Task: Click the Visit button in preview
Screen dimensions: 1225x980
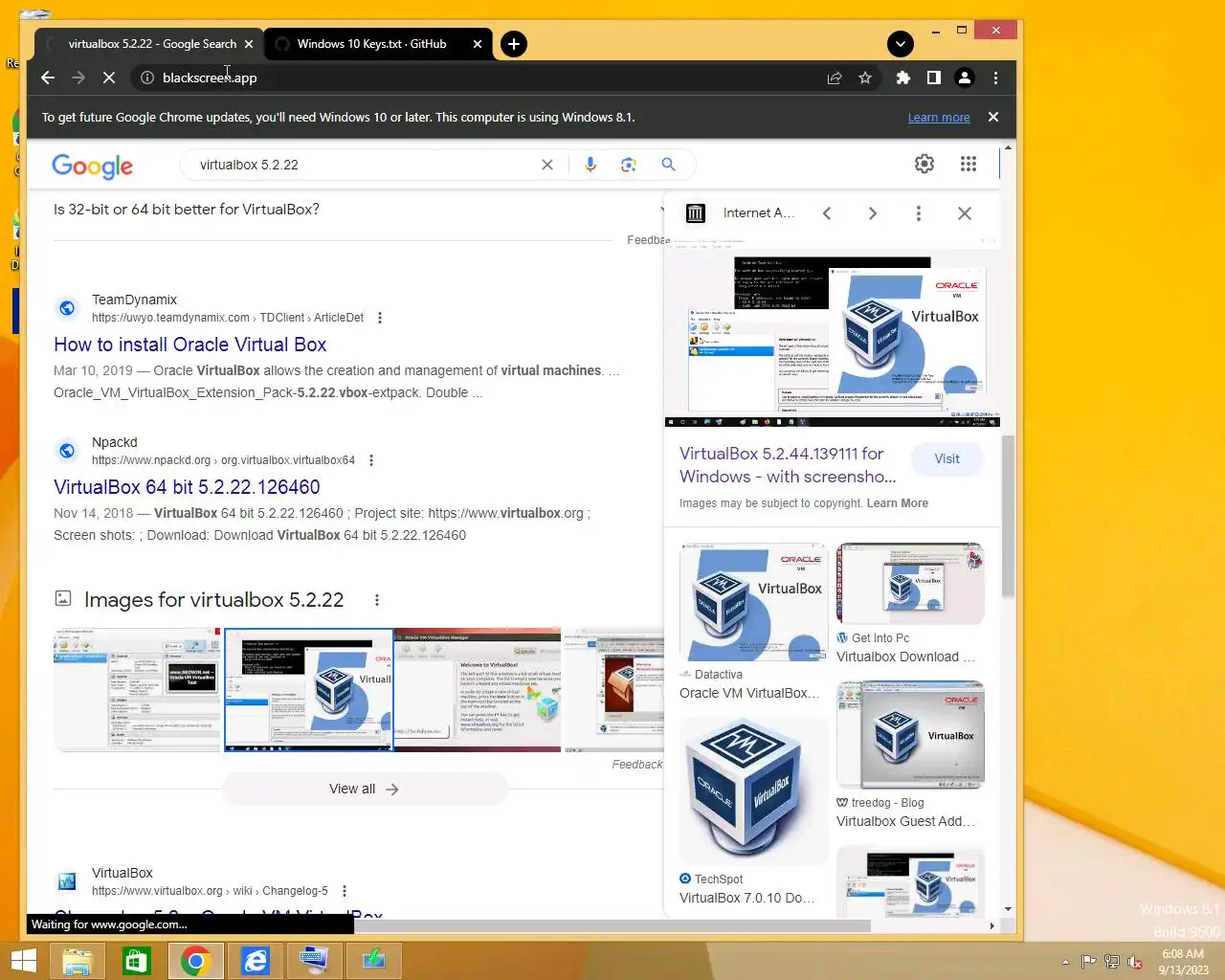Action: click(x=947, y=459)
